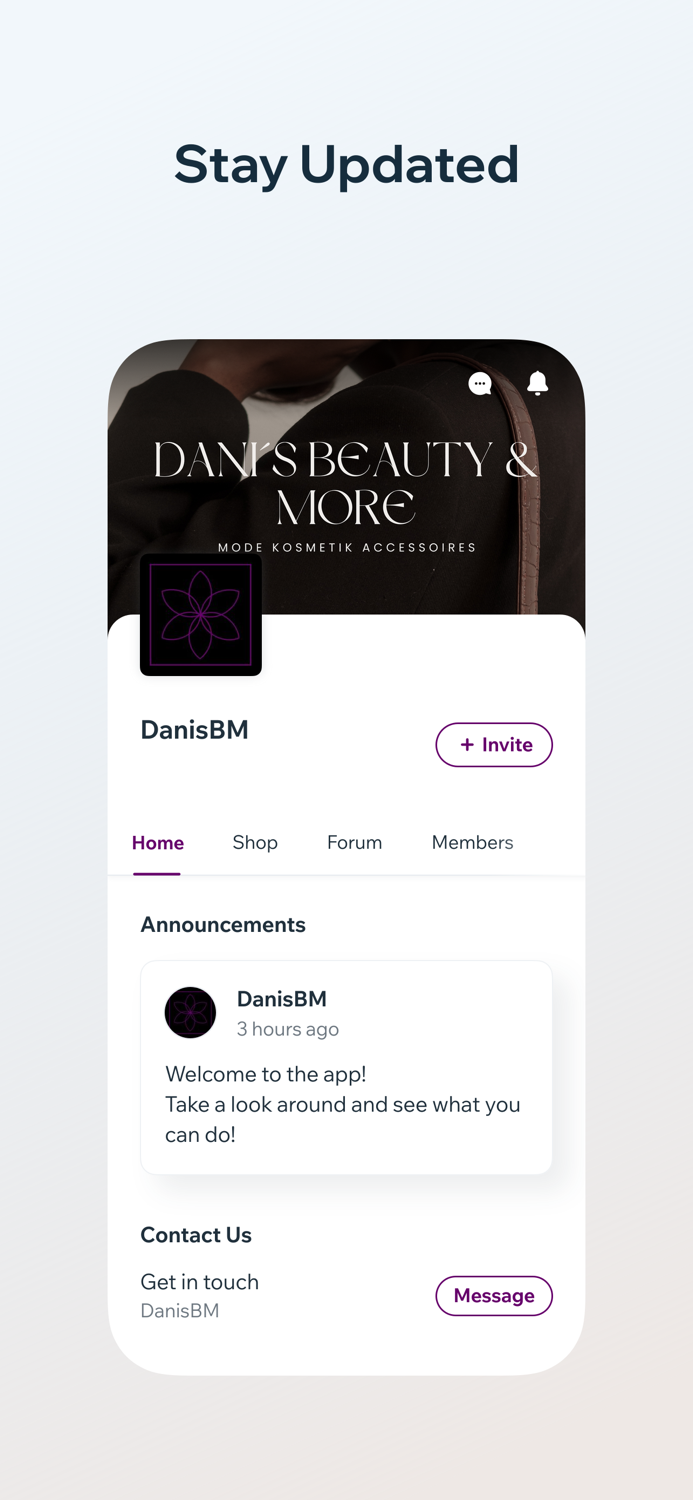Viewport: 693px width, 1500px height.
Task: Click the 3 hours ago timestamp
Action: [x=288, y=1029]
